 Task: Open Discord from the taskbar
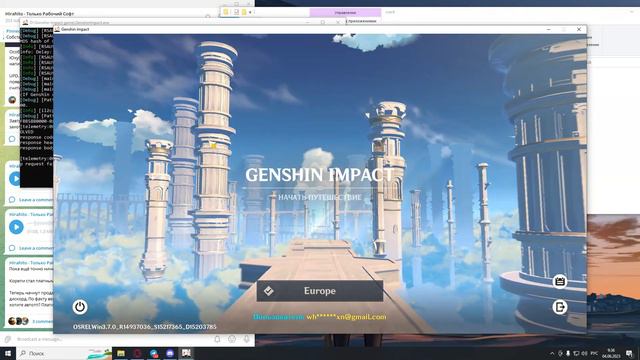coord(170,353)
